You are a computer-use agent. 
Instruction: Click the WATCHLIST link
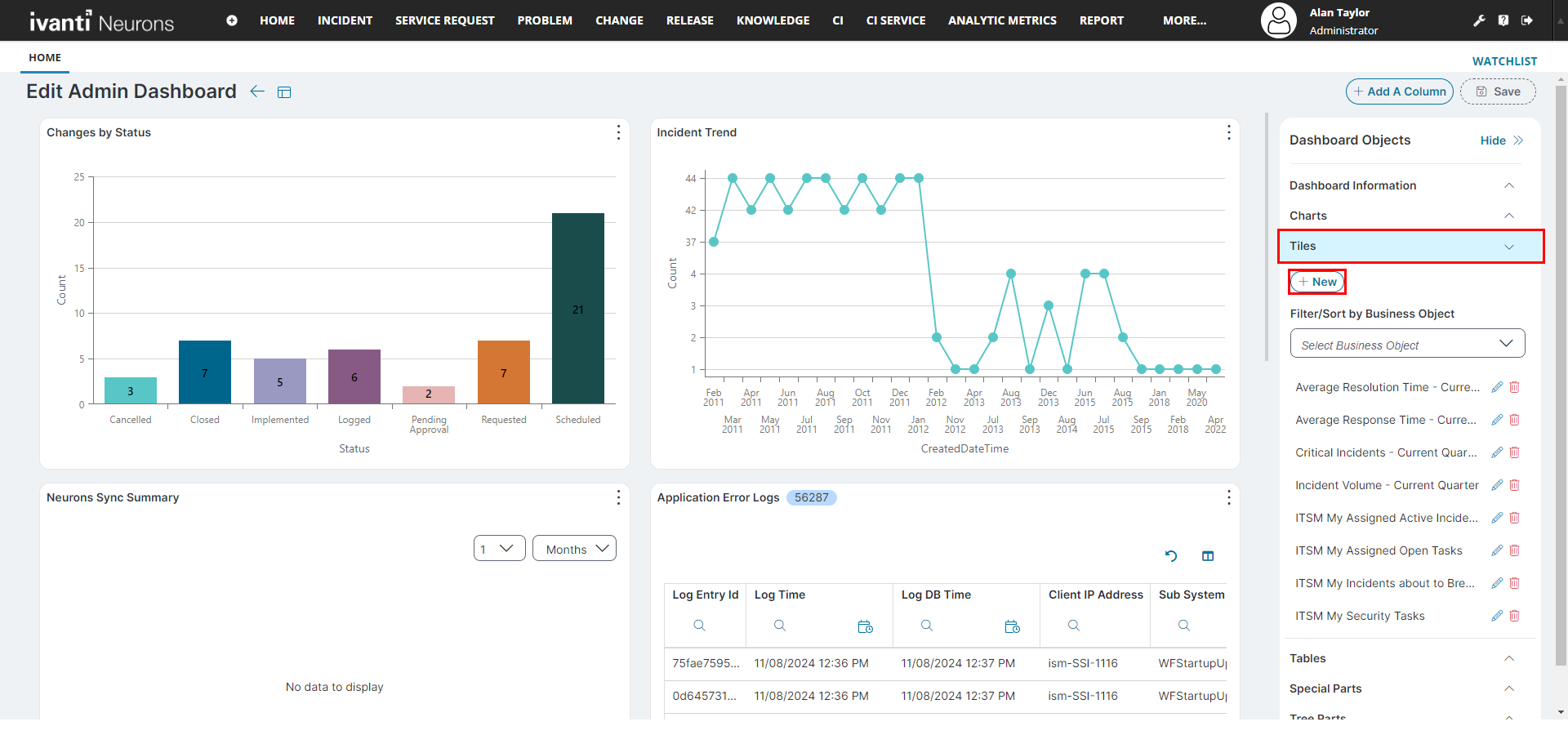pyautogui.click(x=1504, y=61)
